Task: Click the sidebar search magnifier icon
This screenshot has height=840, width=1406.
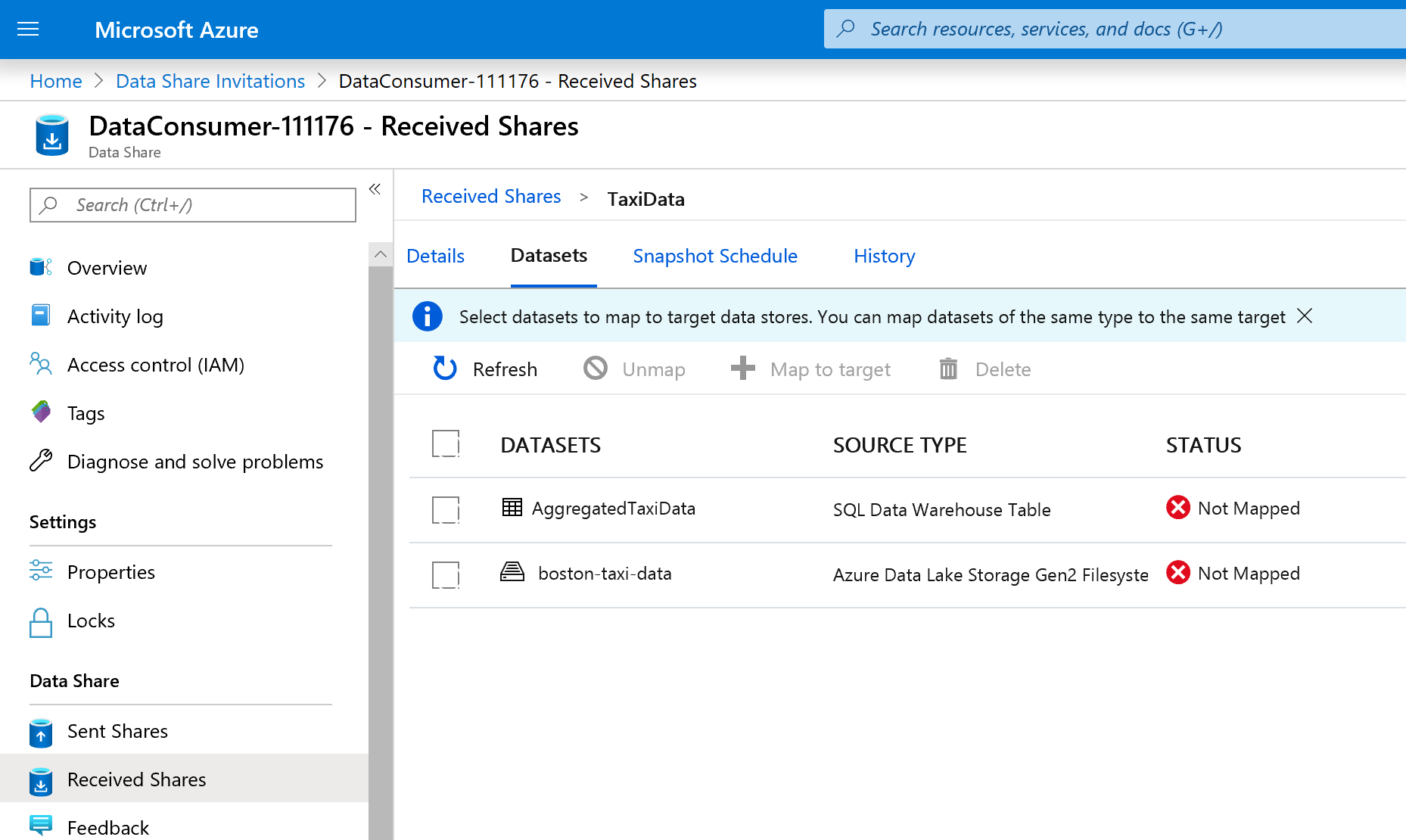Action: tap(48, 205)
